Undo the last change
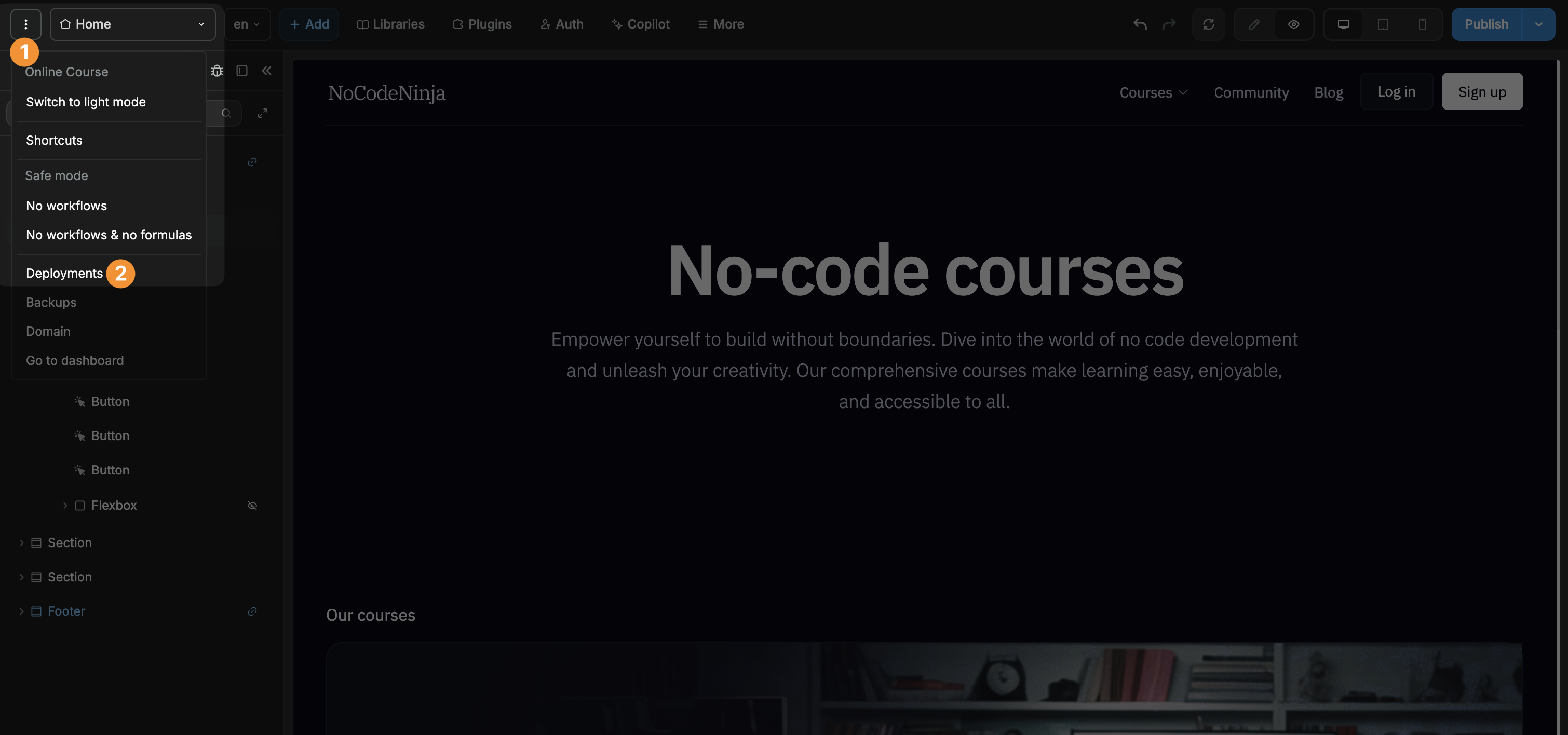The width and height of the screenshot is (1568, 735). [x=1140, y=24]
